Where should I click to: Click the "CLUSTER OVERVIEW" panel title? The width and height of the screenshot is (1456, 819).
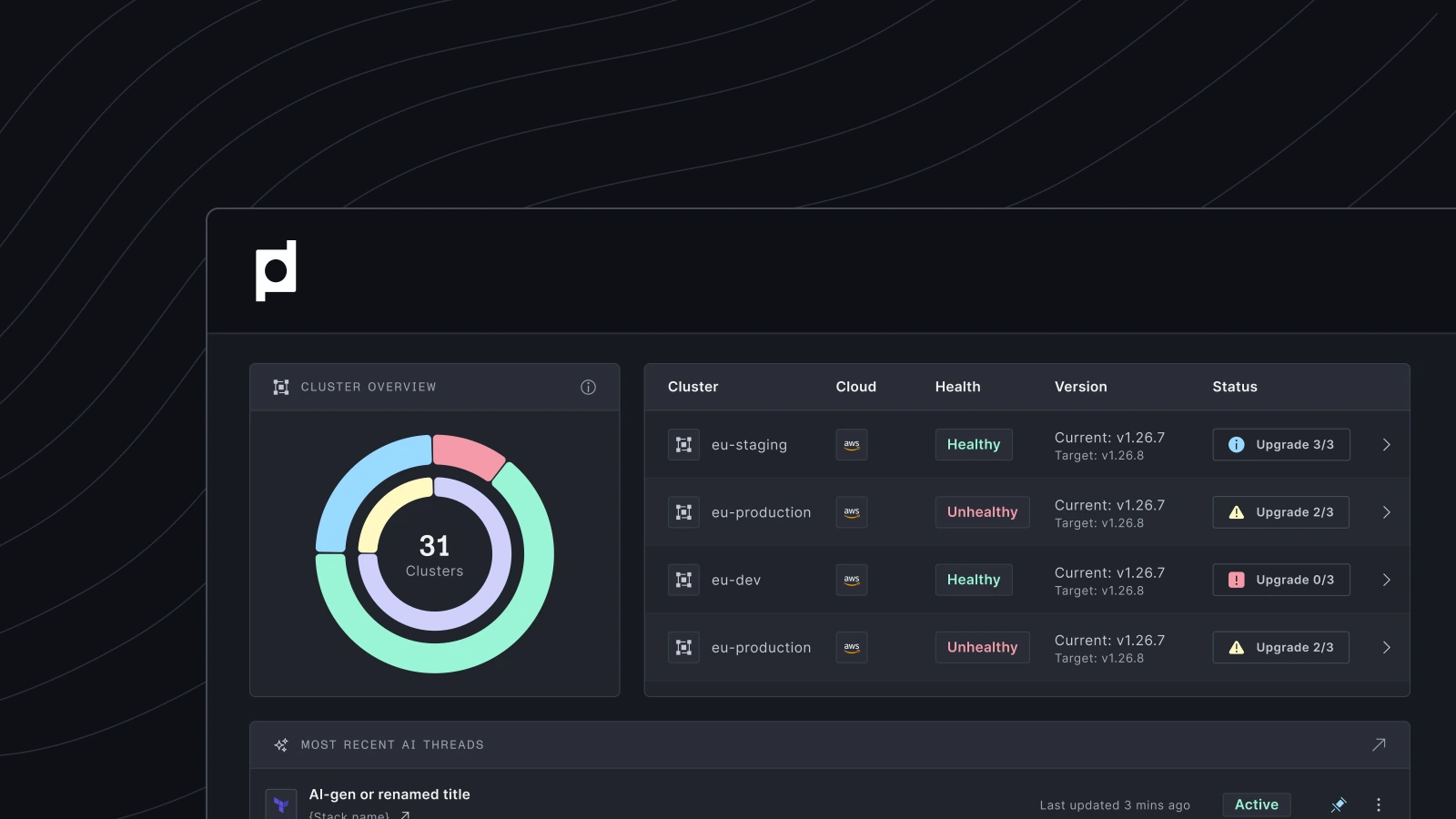pos(369,387)
